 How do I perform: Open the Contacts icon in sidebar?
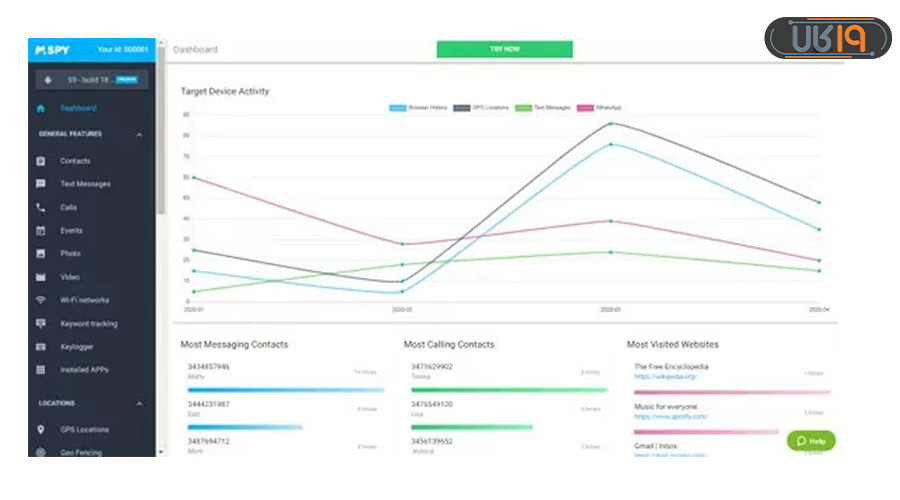[41, 161]
